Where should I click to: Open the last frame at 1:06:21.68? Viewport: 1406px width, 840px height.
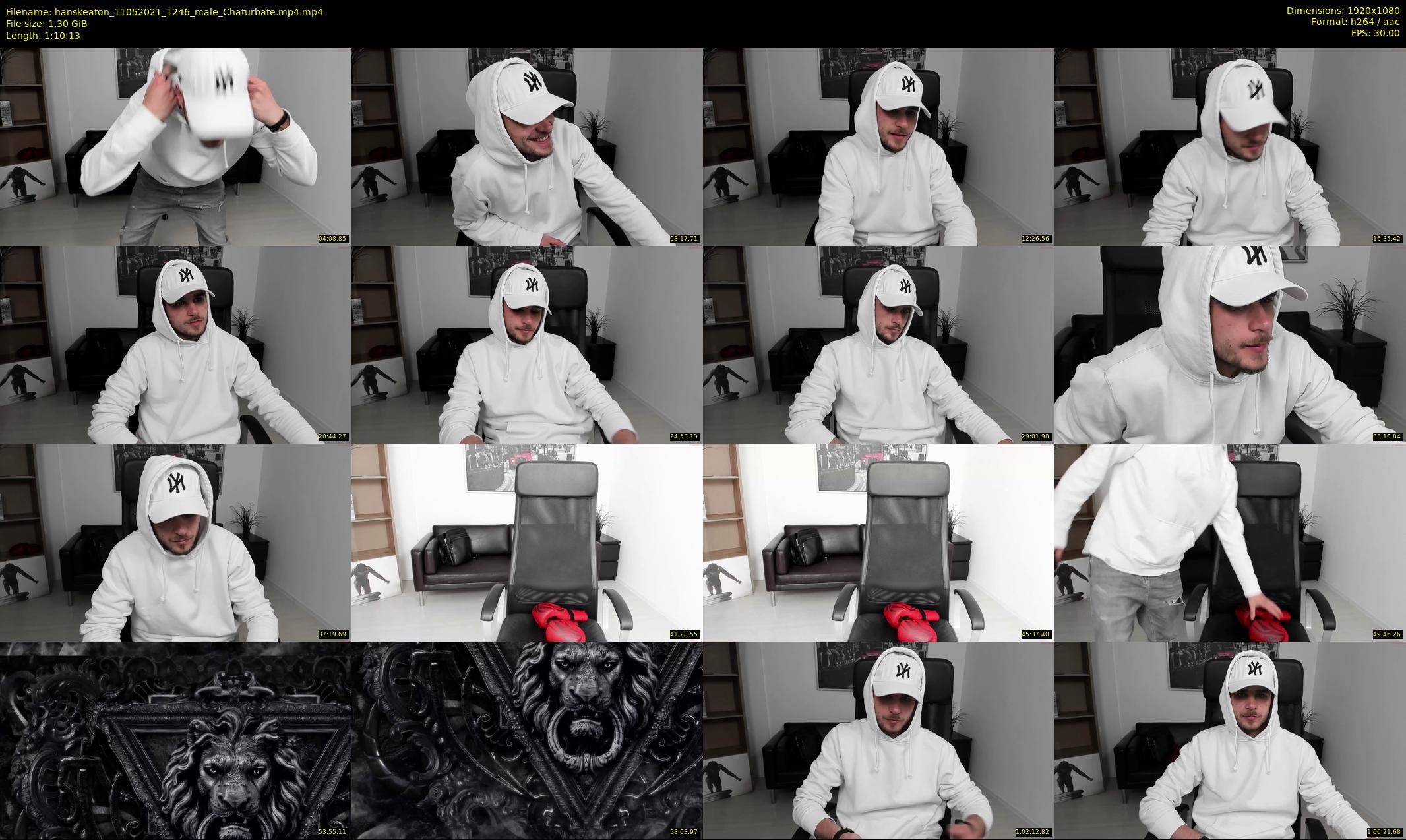click(1229, 740)
